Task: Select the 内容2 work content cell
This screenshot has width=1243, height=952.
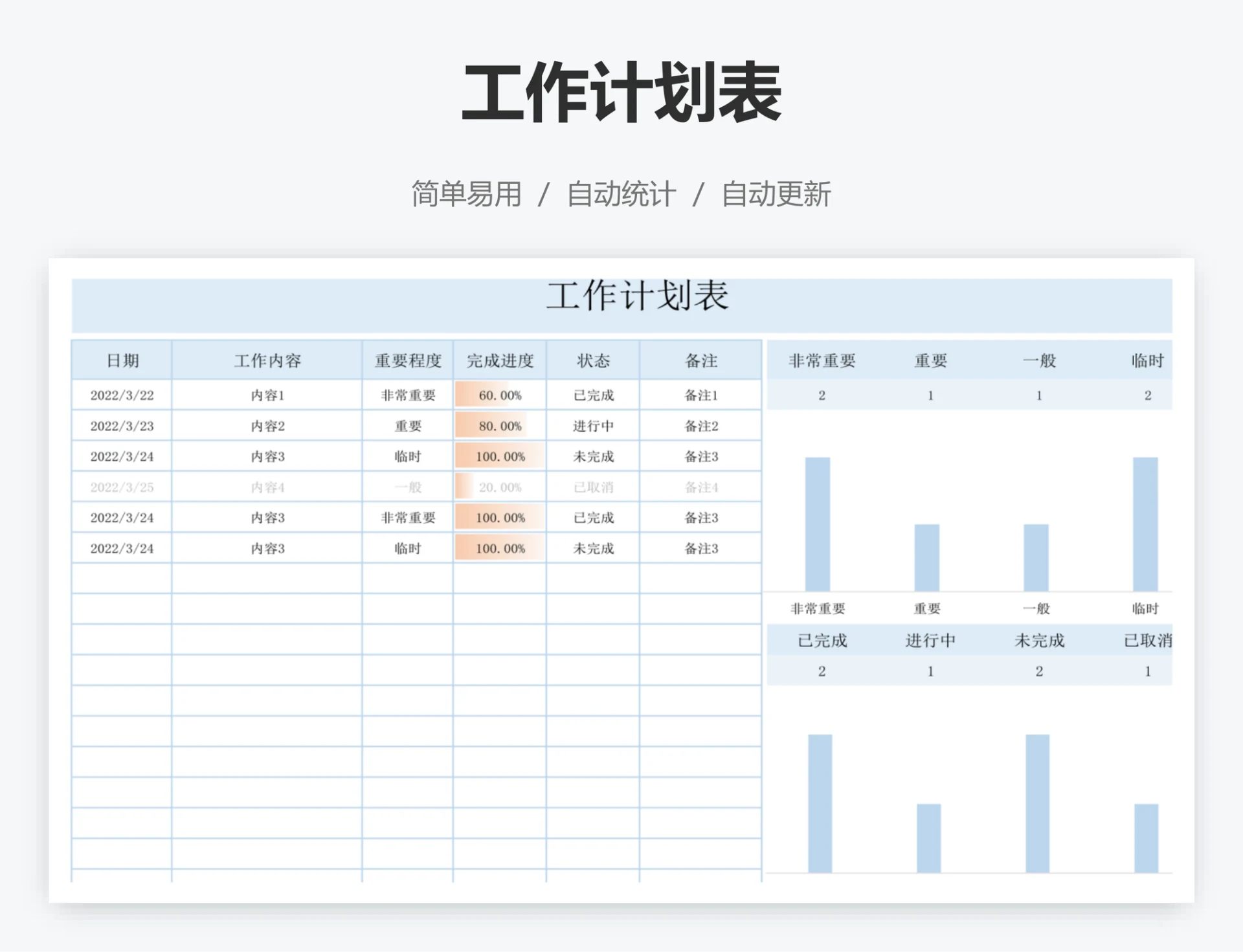Action: [x=267, y=425]
